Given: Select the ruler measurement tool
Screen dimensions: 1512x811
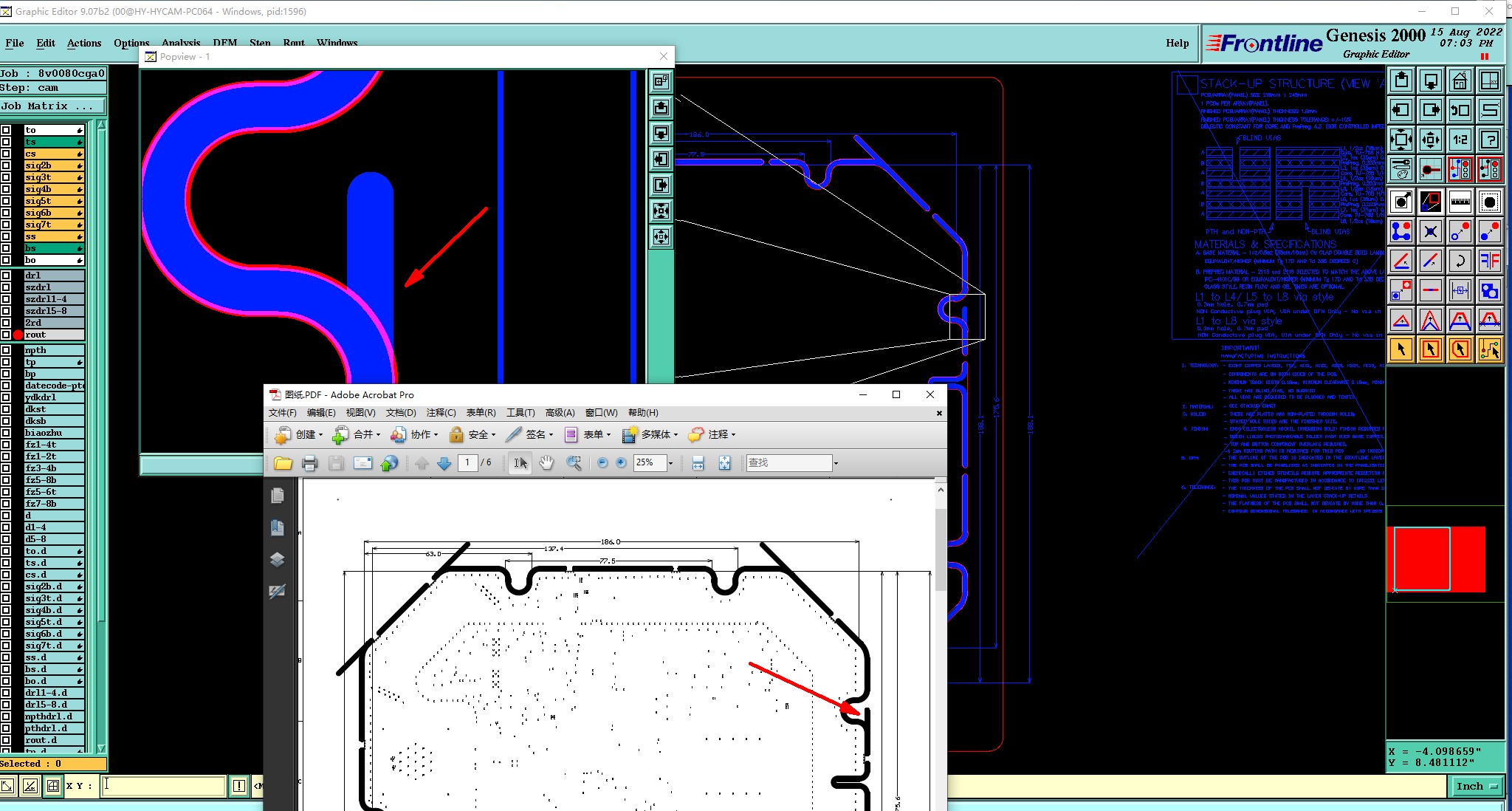Looking at the screenshot, I should tap(1460, 201).
